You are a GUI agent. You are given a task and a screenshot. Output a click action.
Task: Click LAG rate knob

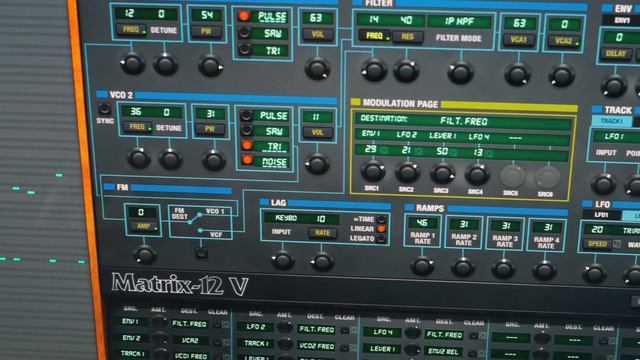(x=322, y=262)
